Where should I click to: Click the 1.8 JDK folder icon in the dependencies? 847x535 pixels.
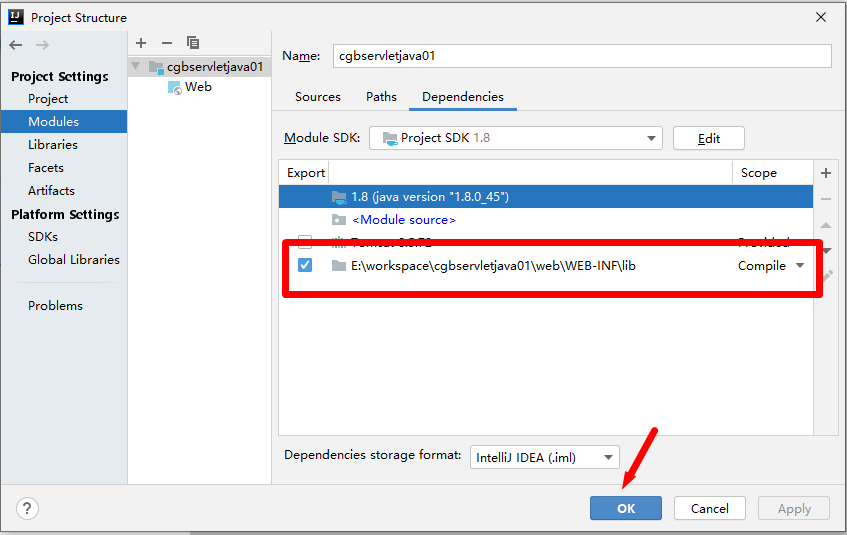(339, 197)
